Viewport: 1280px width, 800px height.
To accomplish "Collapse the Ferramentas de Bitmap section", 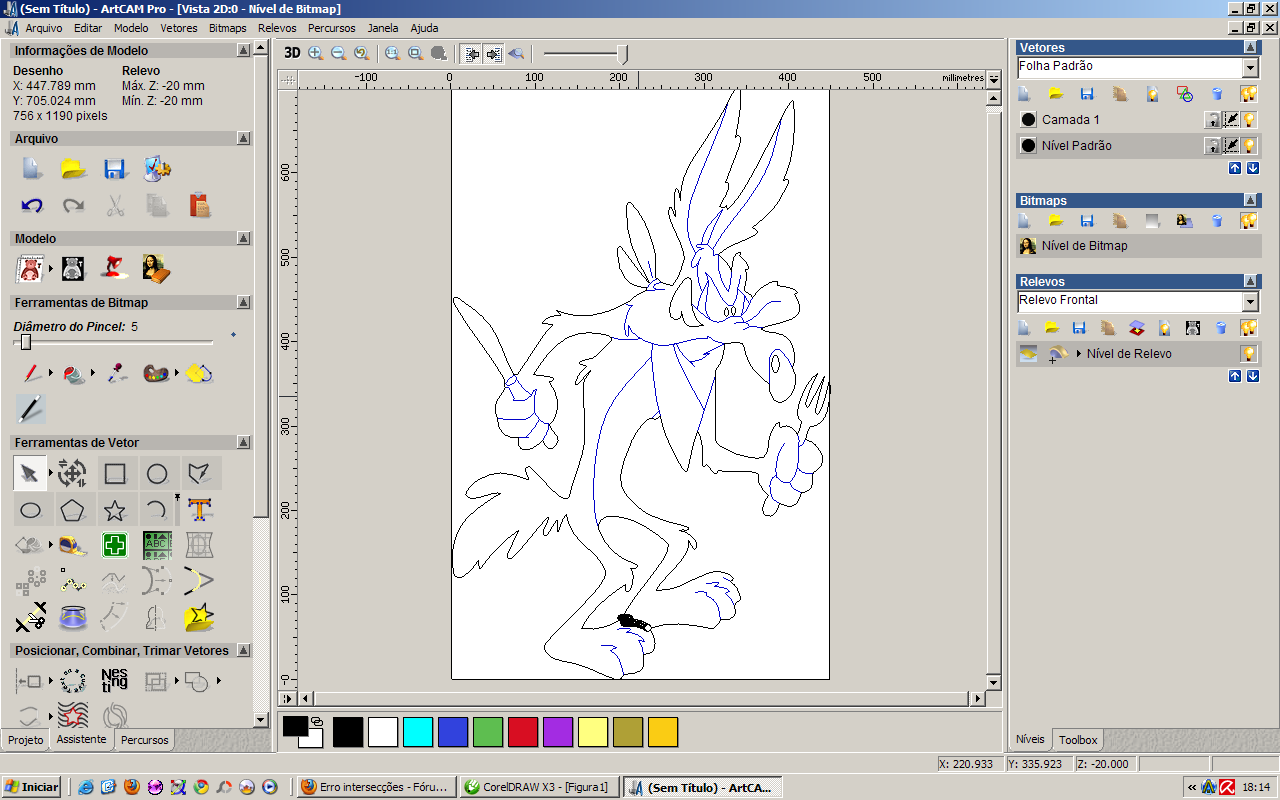I will click(x=243, y=302).
